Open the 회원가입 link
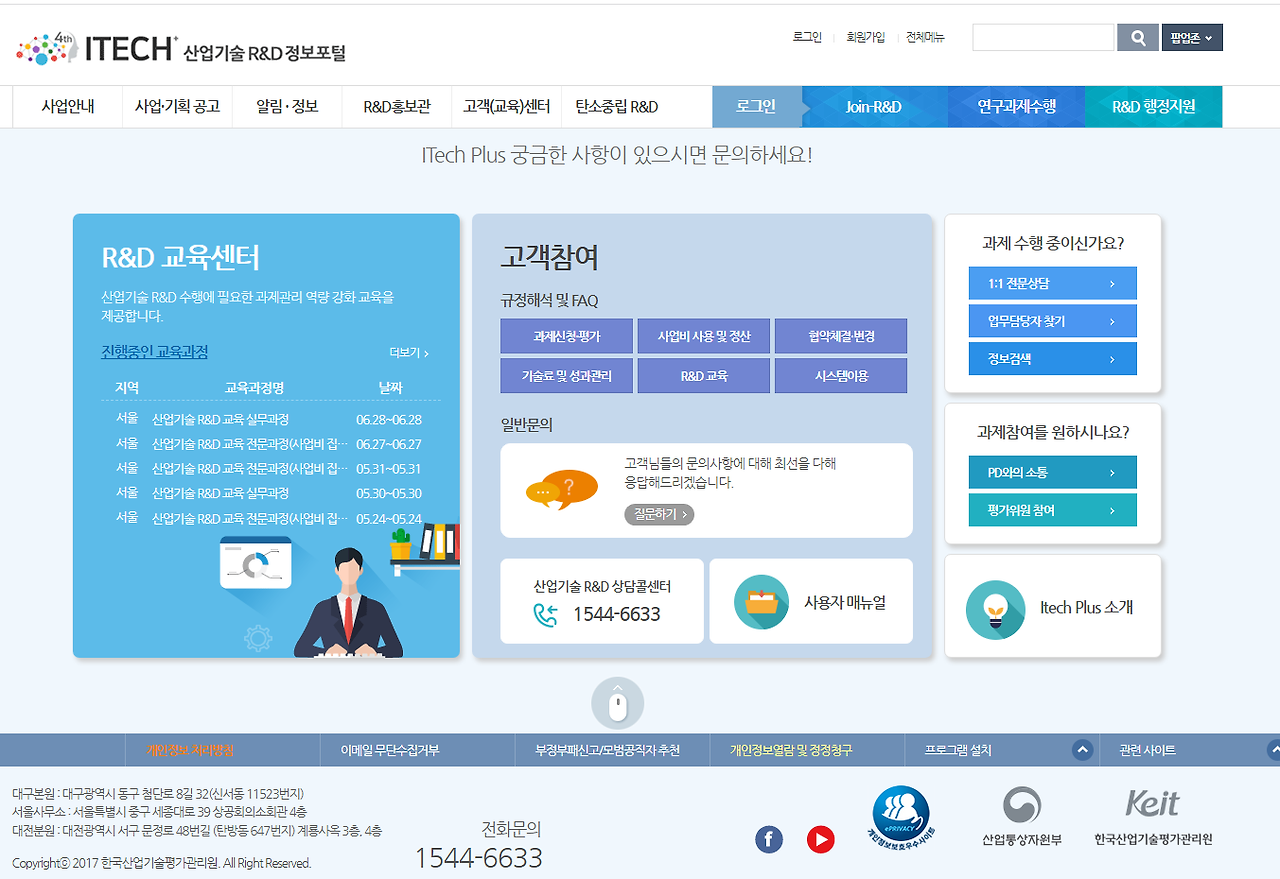The height and width of the screenshot is (879, 1280). [x=864, y=37]
